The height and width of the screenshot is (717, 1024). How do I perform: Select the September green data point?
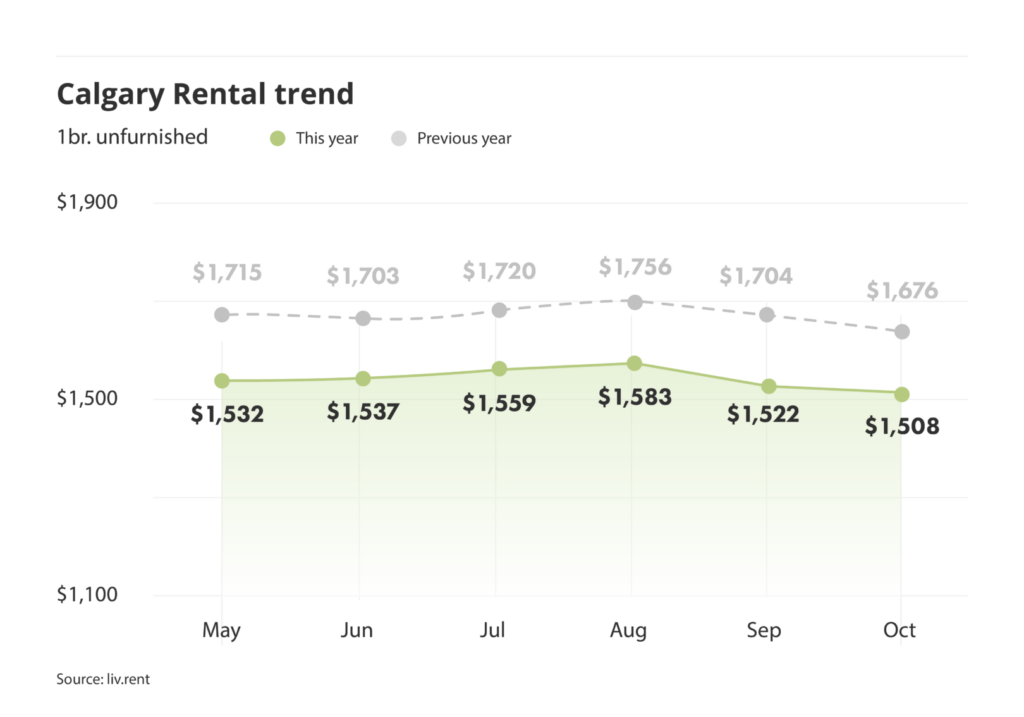(x=767, y=386)
